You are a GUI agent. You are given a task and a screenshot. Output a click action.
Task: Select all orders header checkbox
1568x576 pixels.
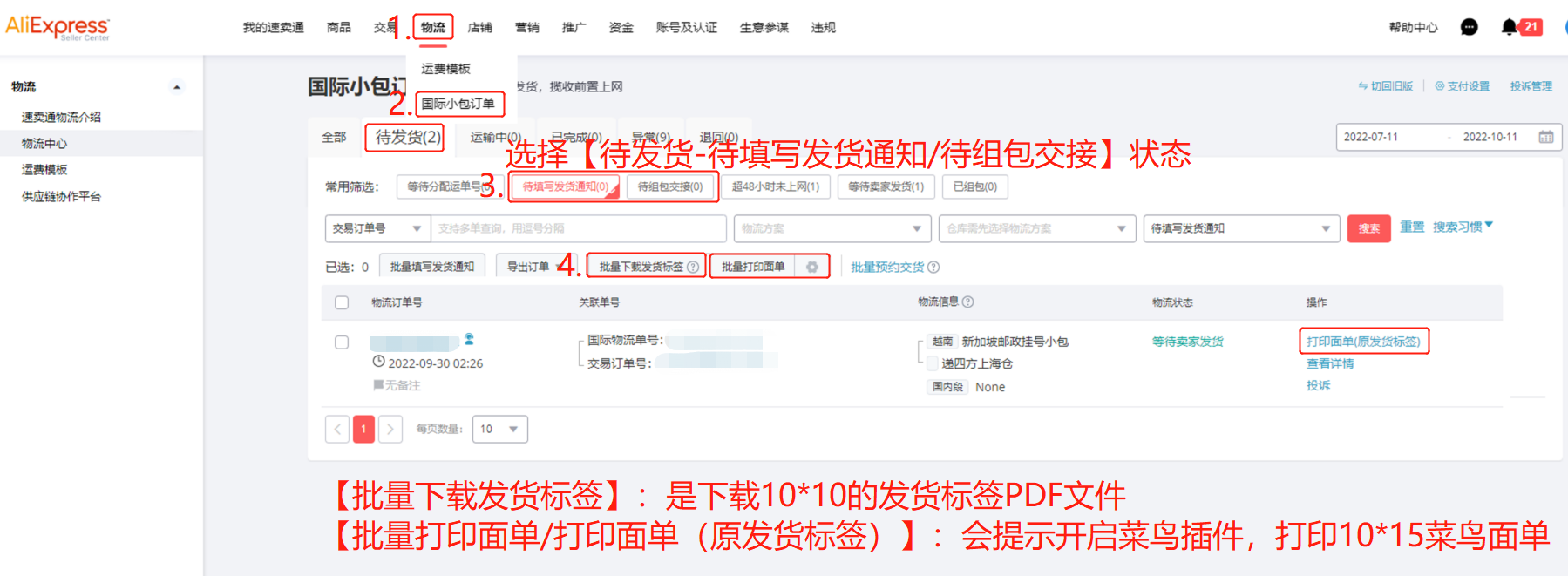[342, 302]
